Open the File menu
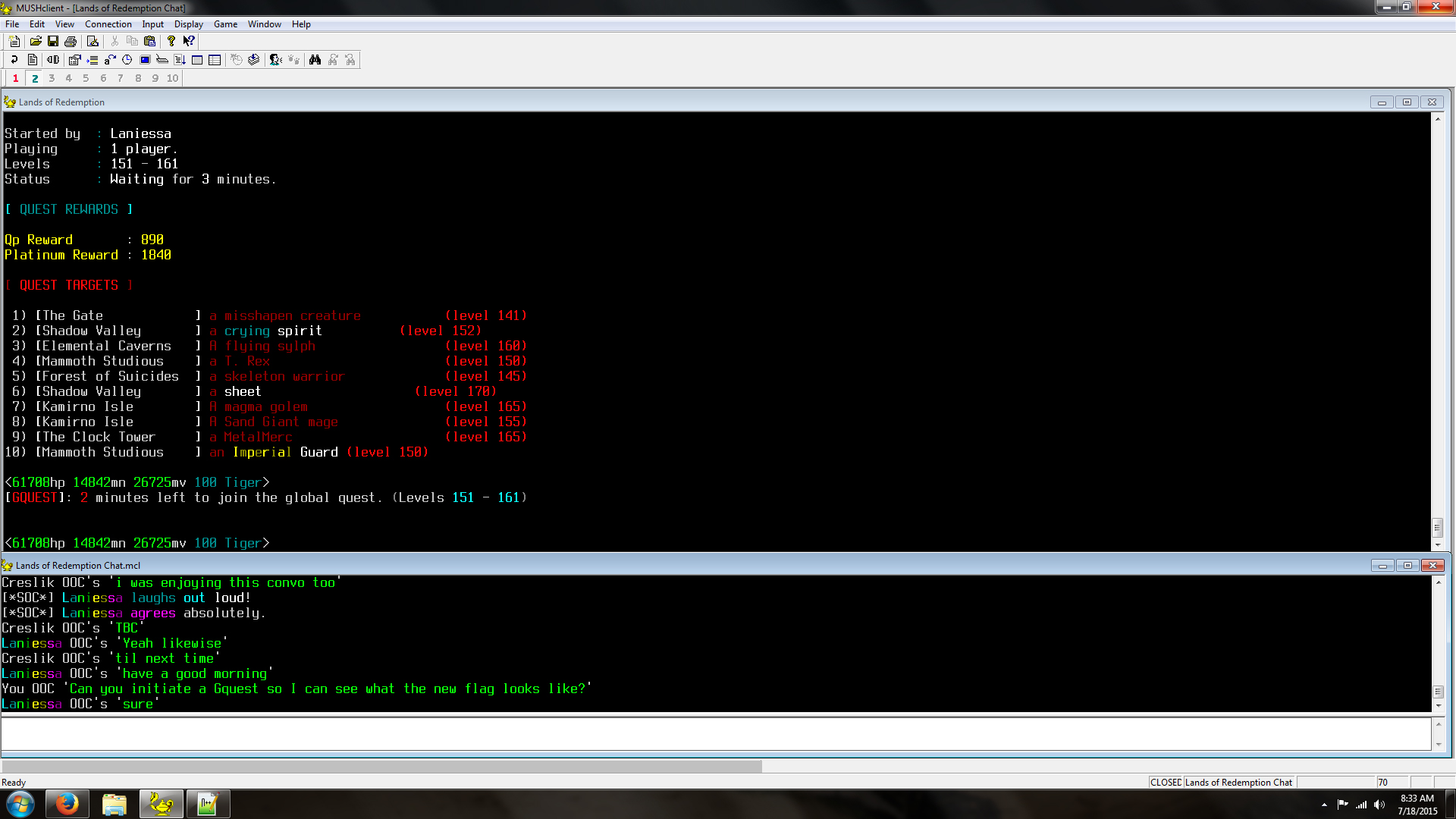This screenshot has height=819, width=1456. click(12, 24)
